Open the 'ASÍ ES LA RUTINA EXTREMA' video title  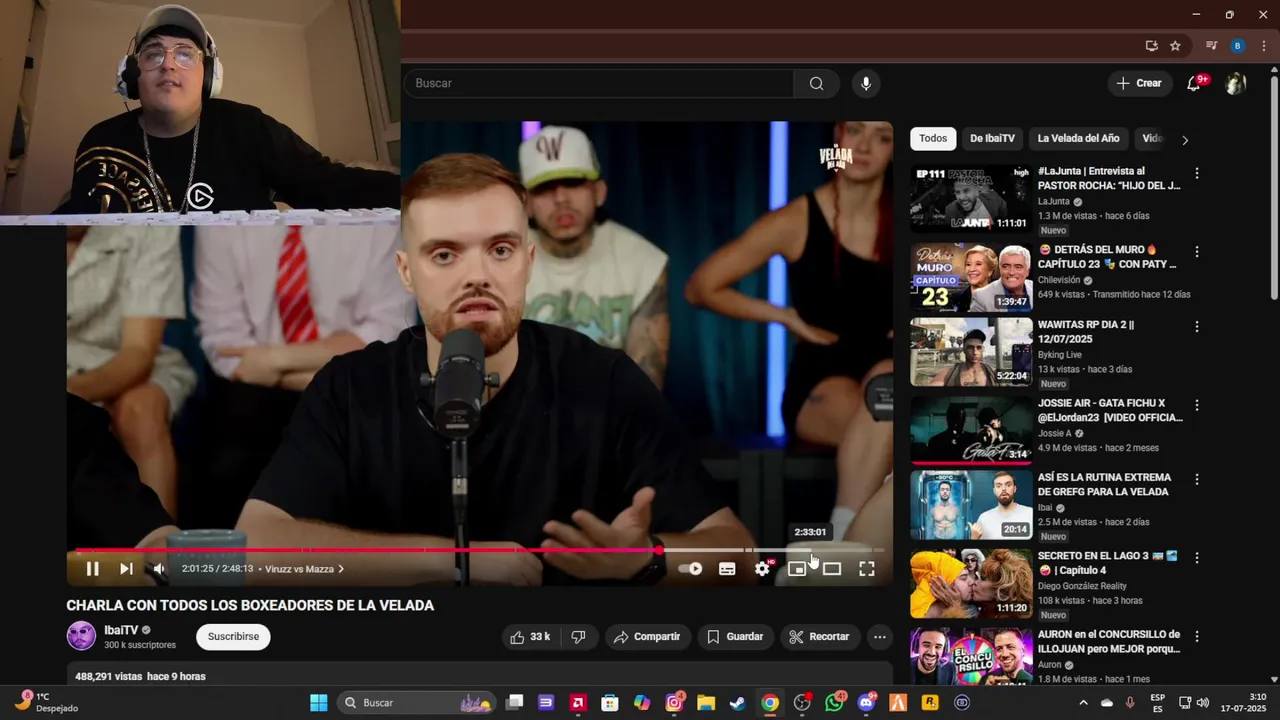(1104, 485)
